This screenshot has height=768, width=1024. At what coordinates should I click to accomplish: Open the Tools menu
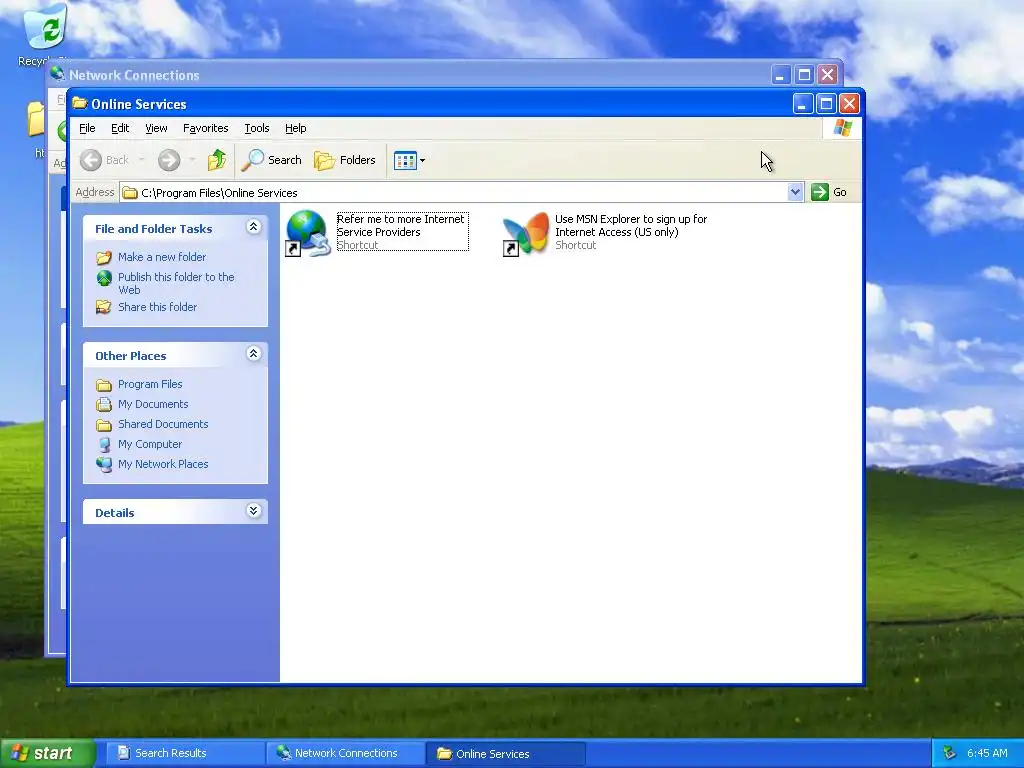coord(257,128)
